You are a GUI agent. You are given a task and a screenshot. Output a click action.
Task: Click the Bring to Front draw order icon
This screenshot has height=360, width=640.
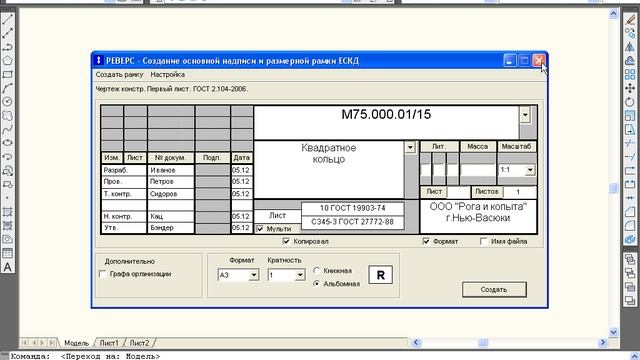pyautogui.click(x=630, y=259)
